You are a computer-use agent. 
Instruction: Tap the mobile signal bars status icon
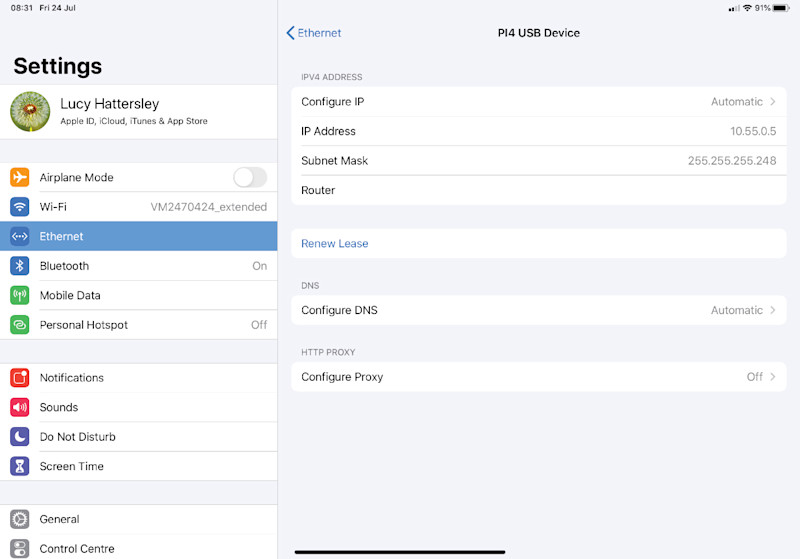734,8
